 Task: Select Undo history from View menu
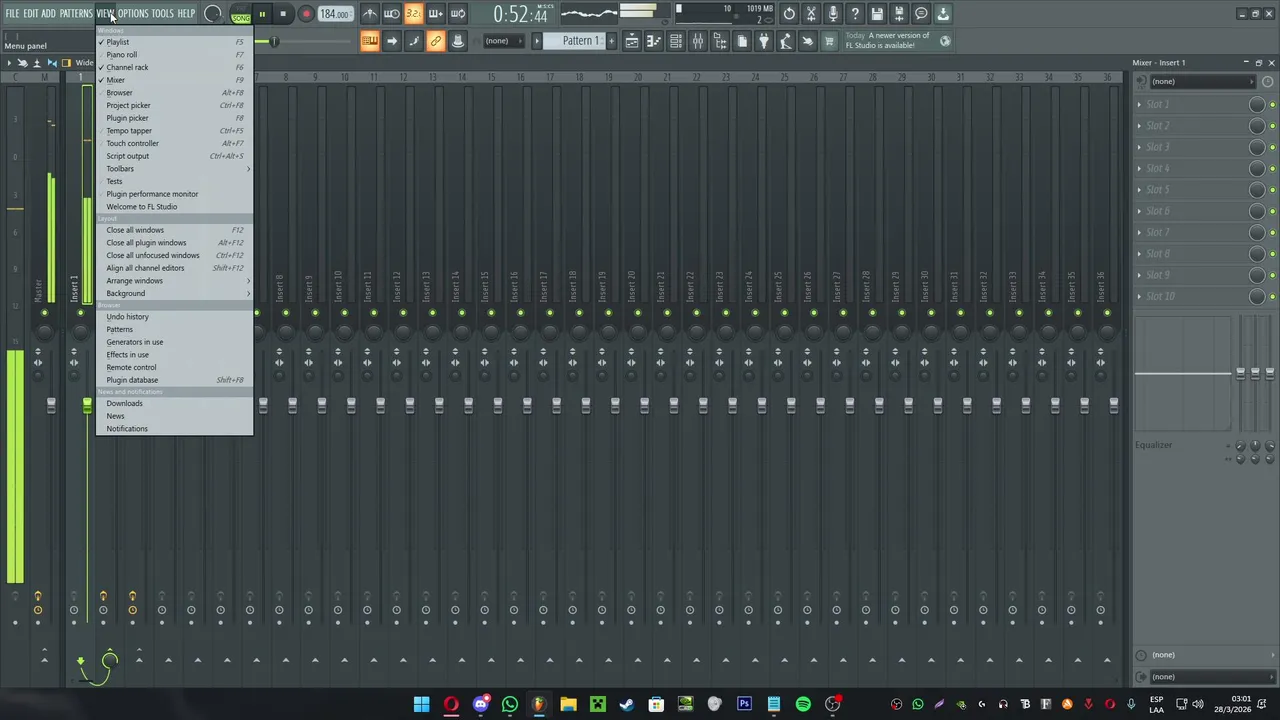point(174,317)
